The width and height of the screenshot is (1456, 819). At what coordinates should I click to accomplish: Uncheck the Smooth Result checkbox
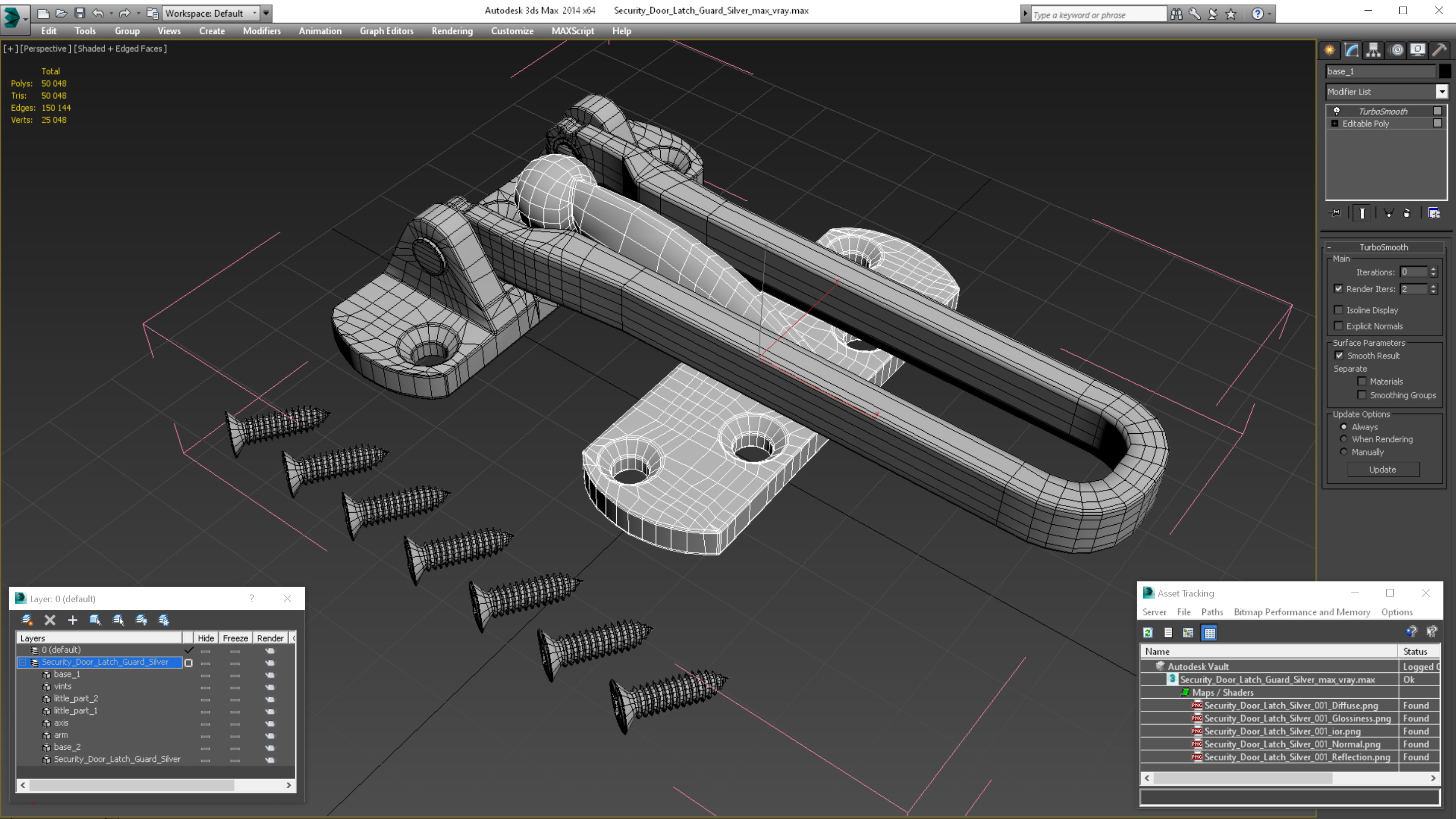(x=1339, y=355)
